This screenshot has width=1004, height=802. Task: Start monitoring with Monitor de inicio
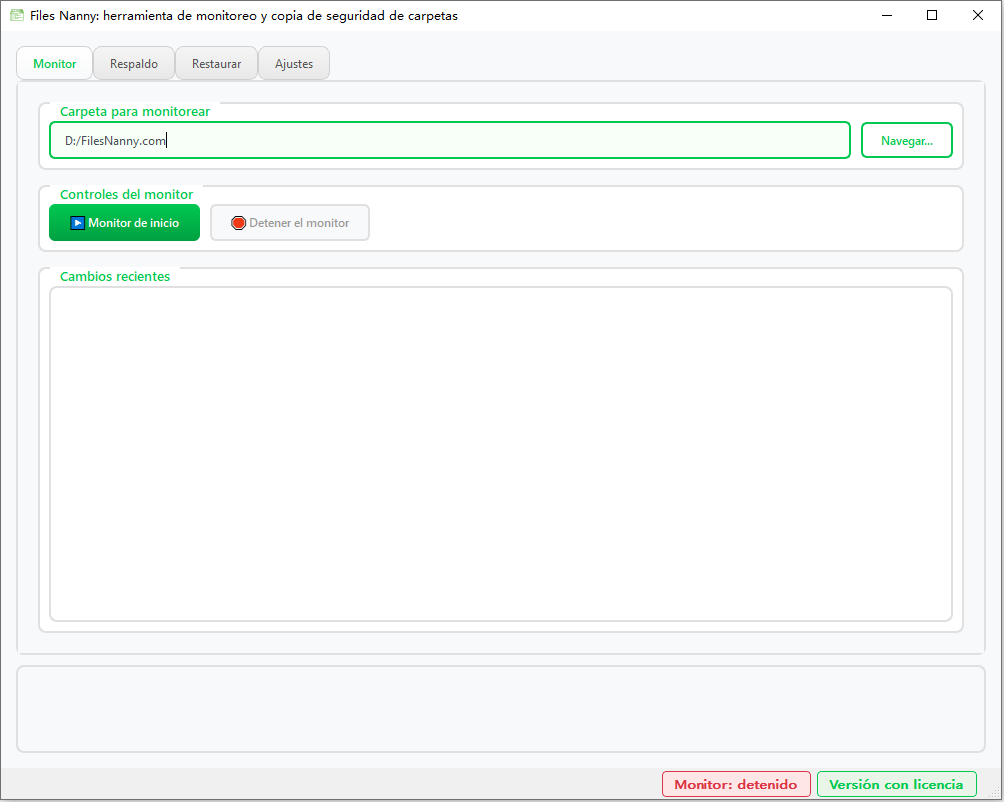pos(124,222)
